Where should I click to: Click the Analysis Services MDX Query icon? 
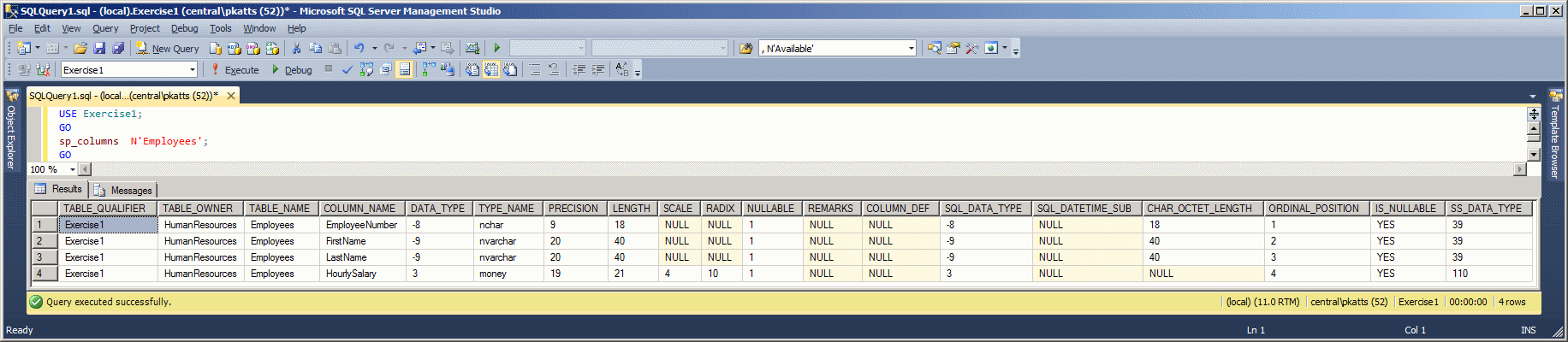235,48
